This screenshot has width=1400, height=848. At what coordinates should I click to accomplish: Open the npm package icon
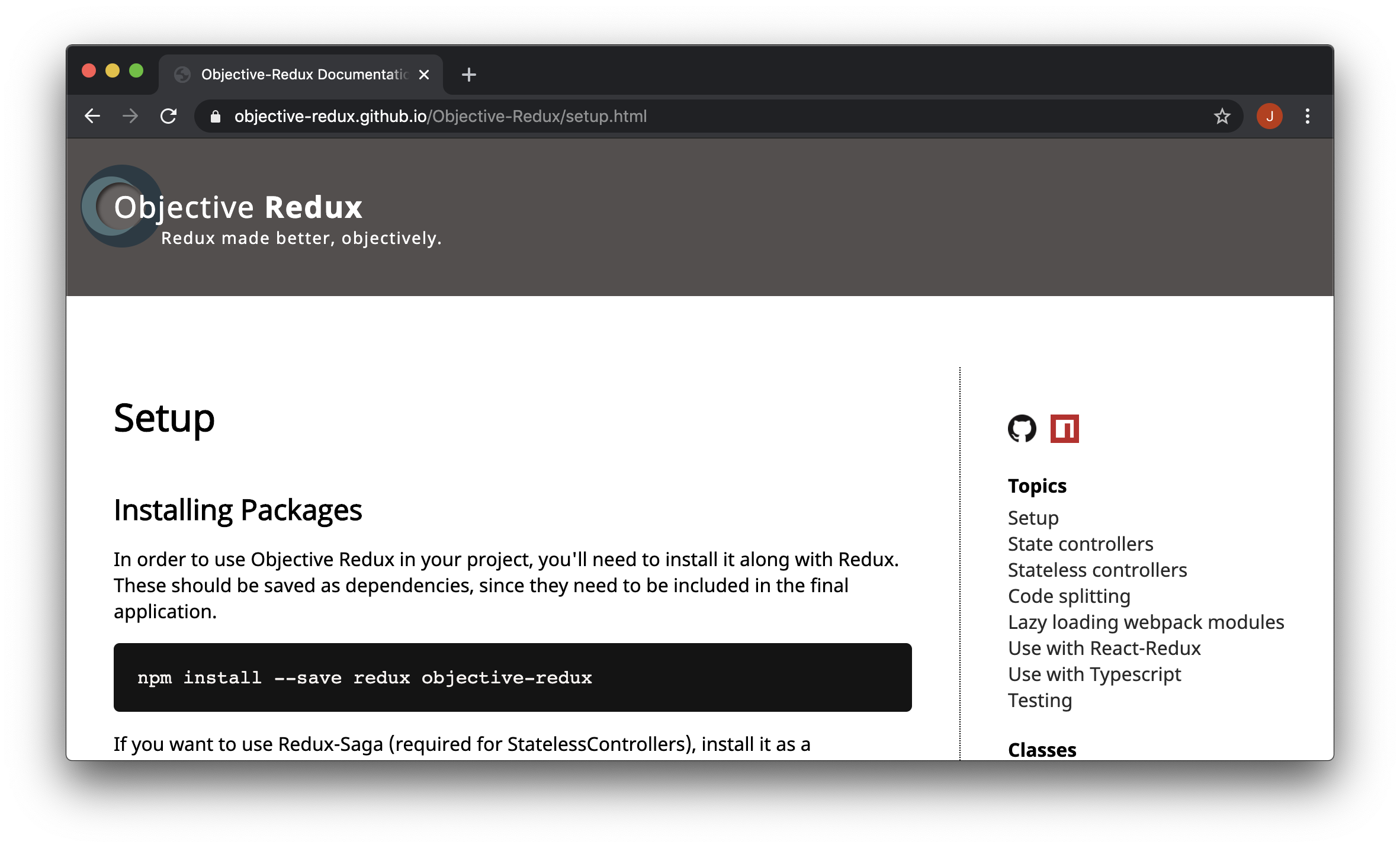click(x=1064, y=429)
